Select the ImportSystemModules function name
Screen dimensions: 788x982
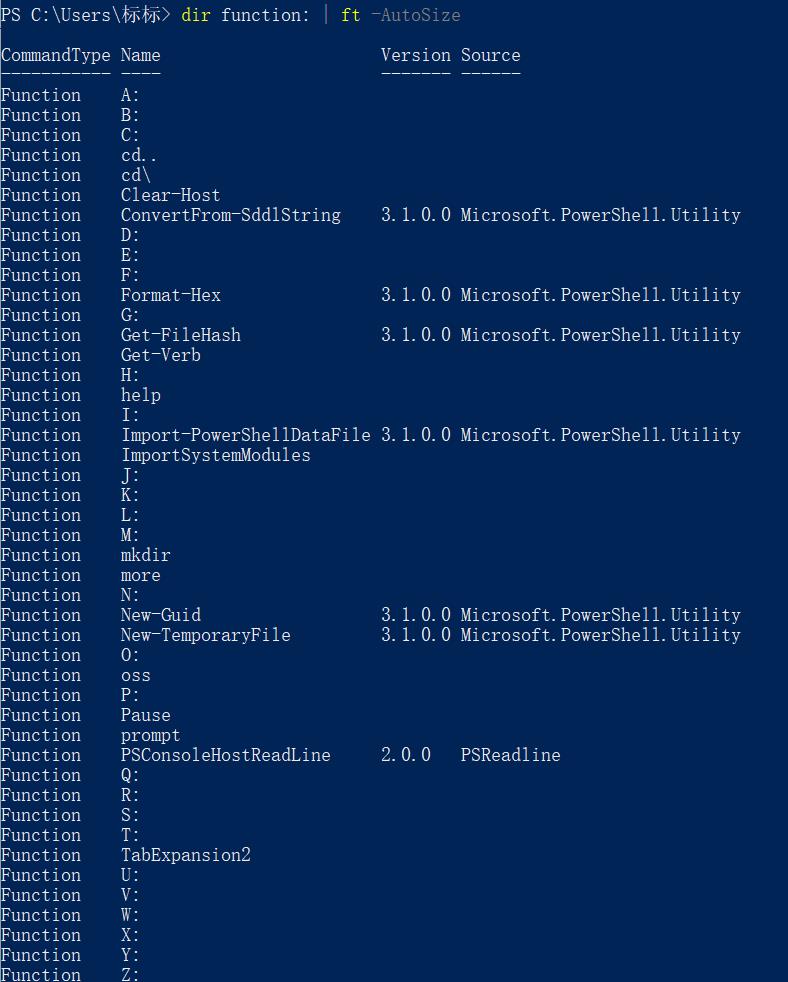215,455
